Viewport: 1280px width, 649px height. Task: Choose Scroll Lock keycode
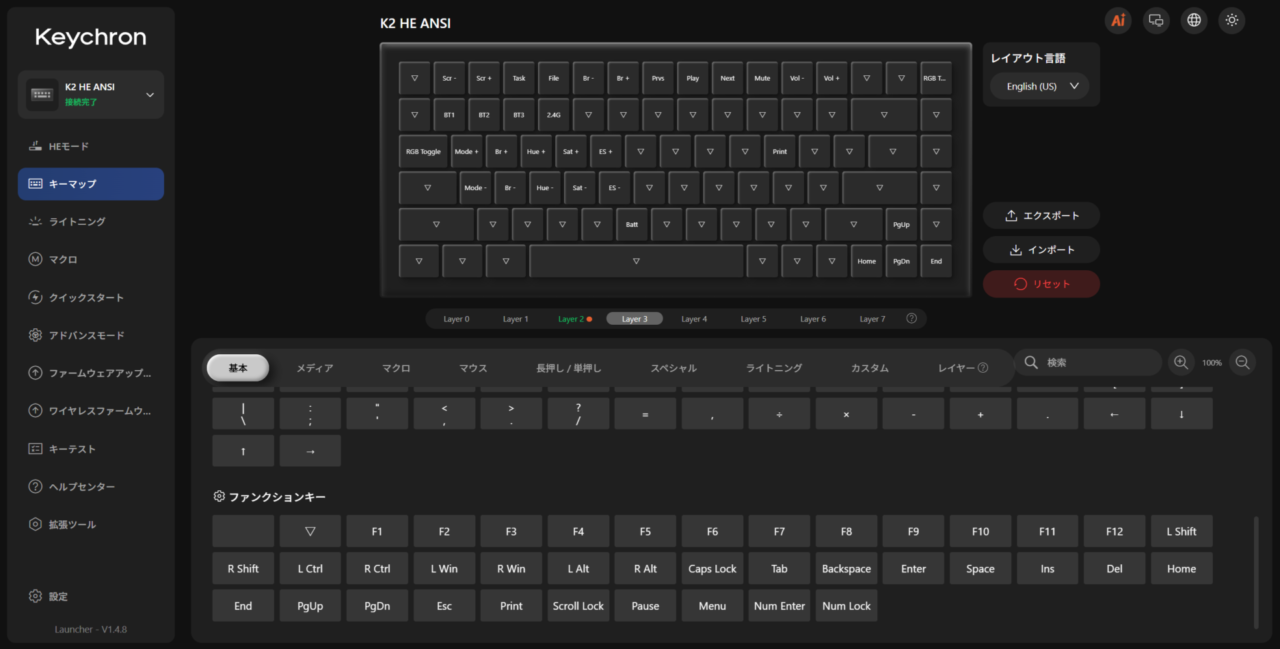578,606
